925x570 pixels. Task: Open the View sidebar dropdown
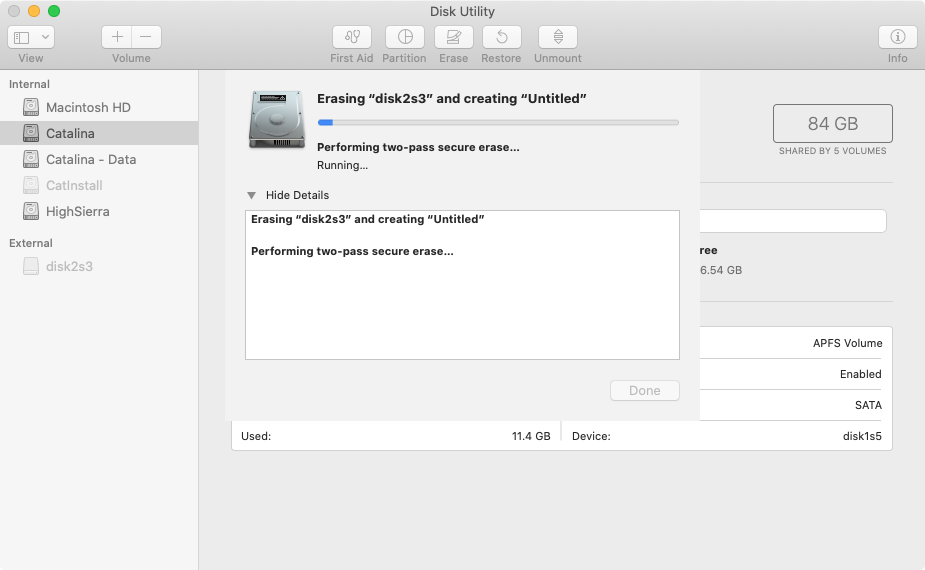(x=31, y=37)
